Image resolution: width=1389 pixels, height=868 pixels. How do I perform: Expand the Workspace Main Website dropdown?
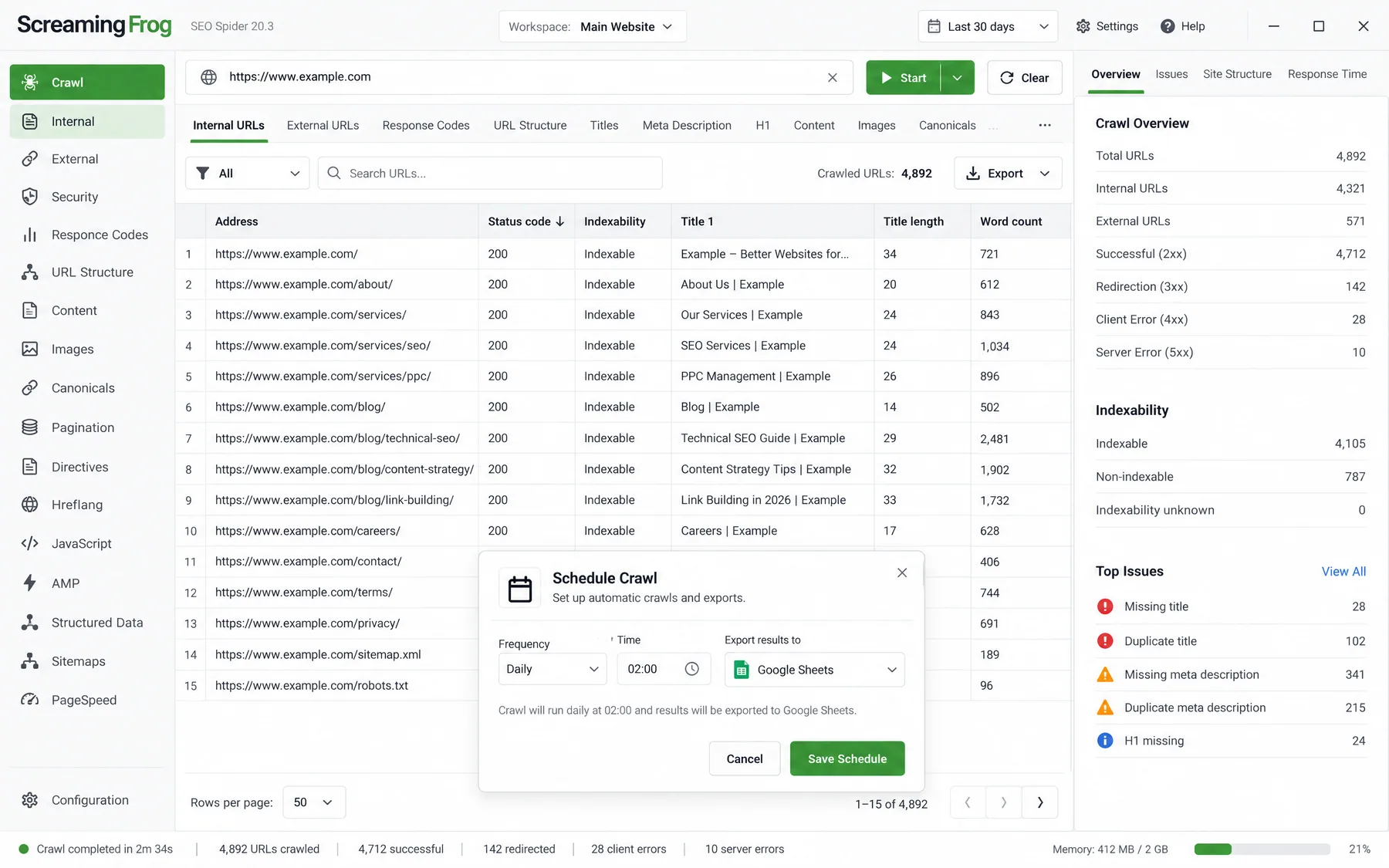point(592,26)
